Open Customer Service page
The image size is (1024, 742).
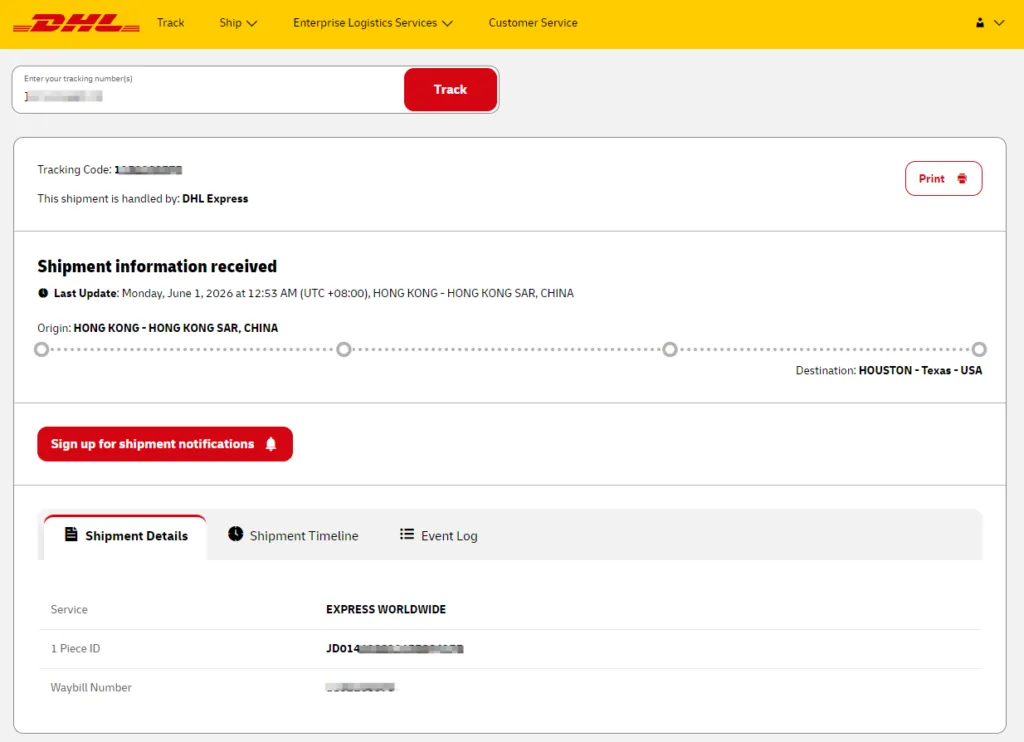[x=533, y=23]
